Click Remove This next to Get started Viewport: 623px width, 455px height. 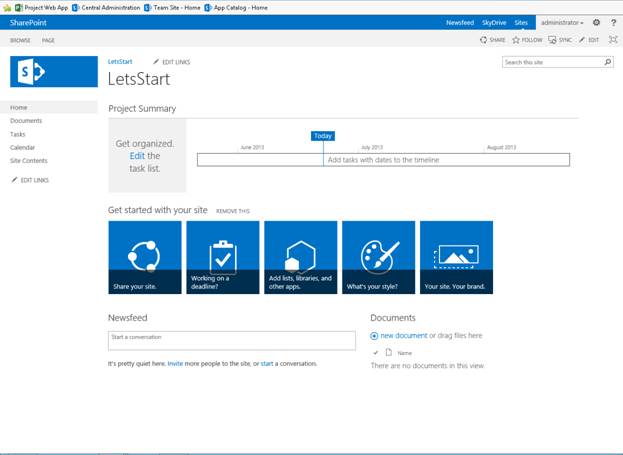[233, 211]
